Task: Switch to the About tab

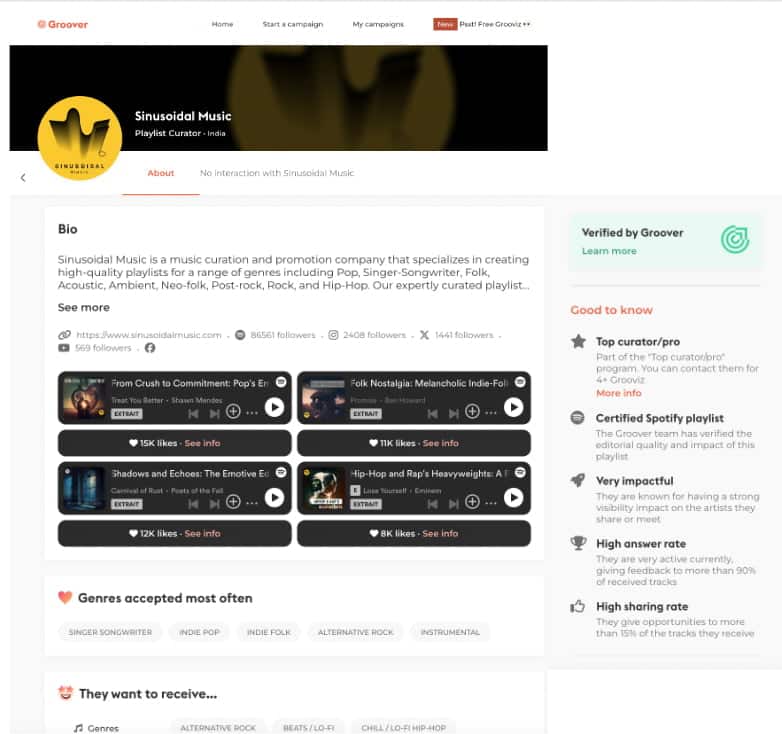Action: click(161, 173)
